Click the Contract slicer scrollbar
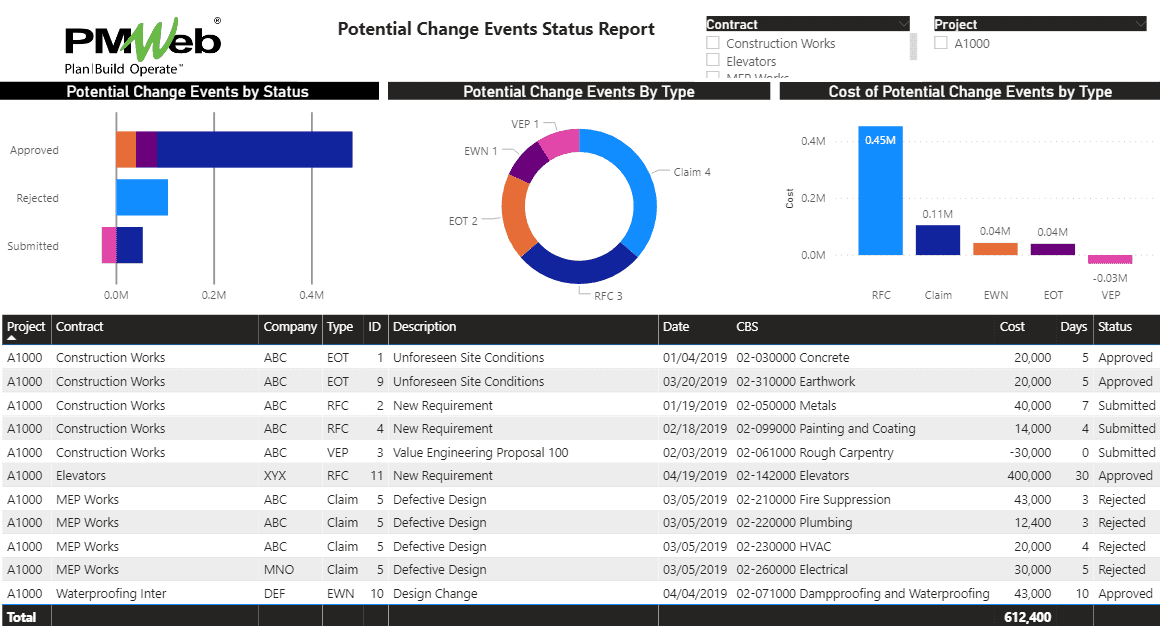1160x626 pixels. (911, 45)
